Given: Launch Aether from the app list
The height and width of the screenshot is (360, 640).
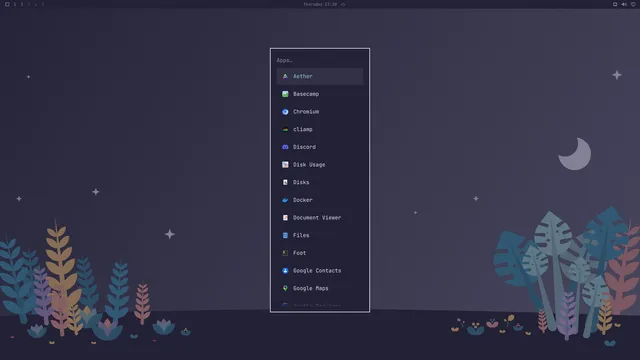Looking at the screenshot, I should tap(320, 76).
